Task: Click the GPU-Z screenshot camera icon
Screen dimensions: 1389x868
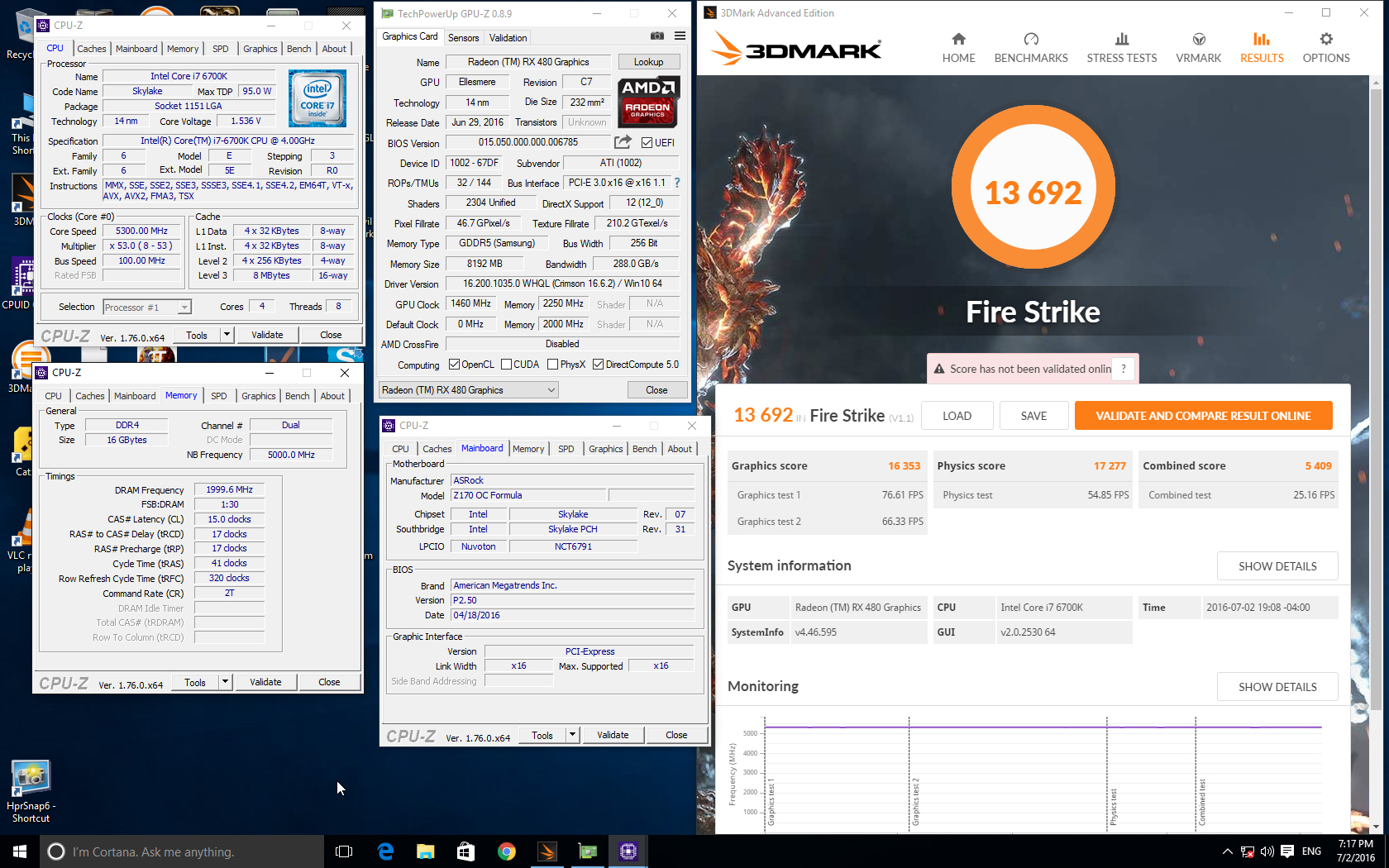Action: pos(656,36)
